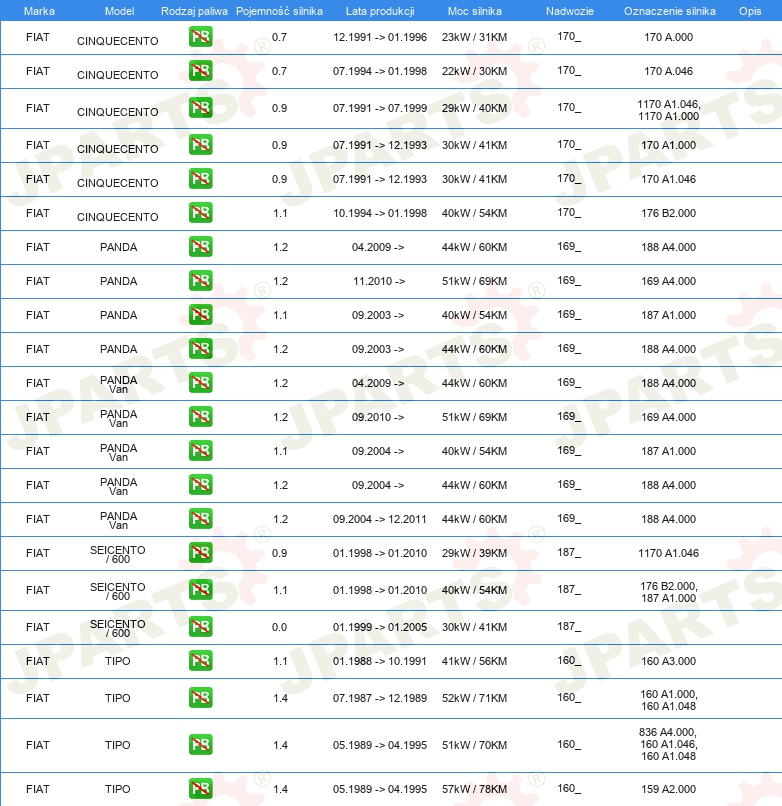Viewport: 782px width, 806px height.
Task: Click the fuel icon in the 170 A1.046 row
Action: click(201, 179)
